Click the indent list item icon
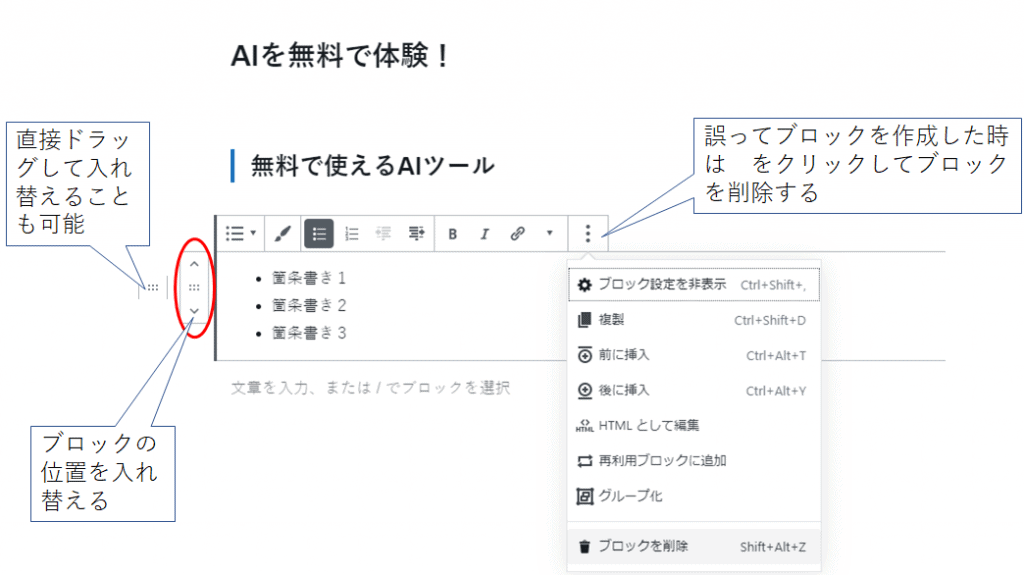 pyautogui.click(x=416, y=234)
